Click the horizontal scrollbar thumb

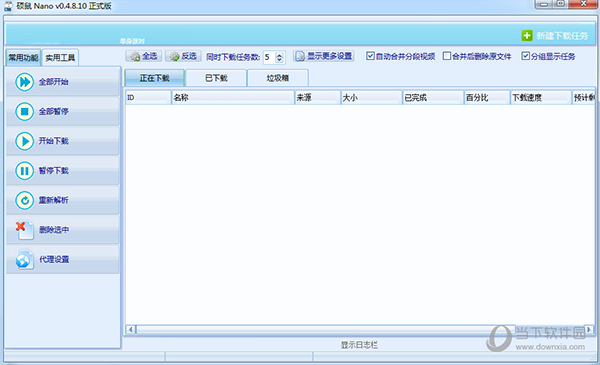coord(325,329)
